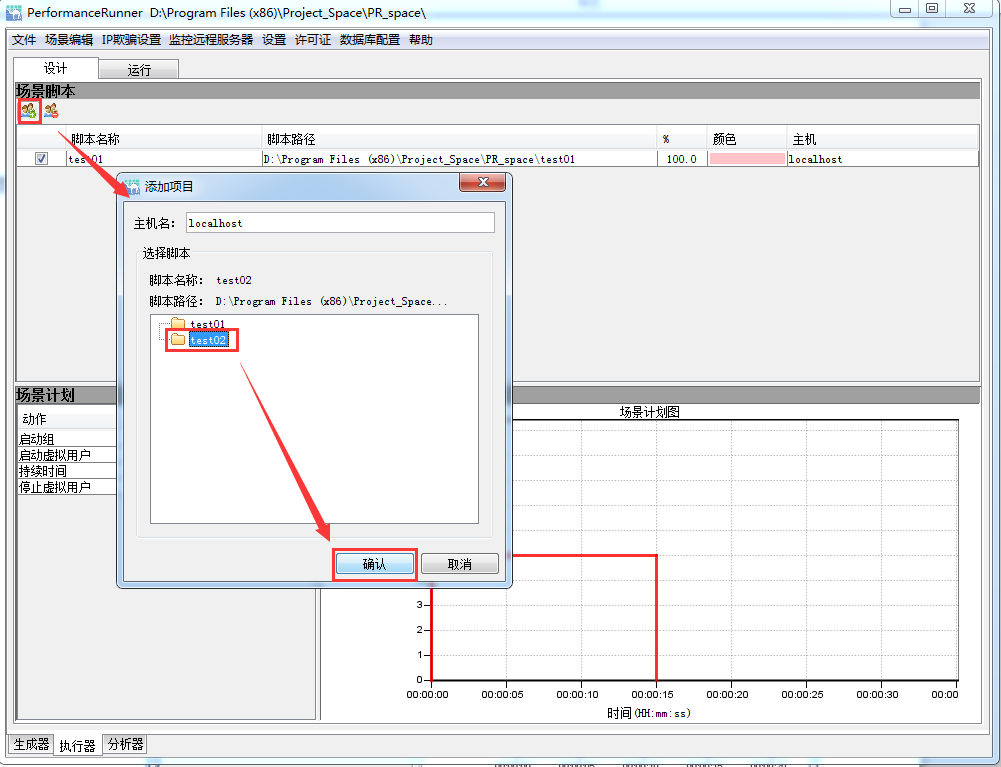The height and width of the screenshot is (767, 1001).
Task: Click the PerformanceRunner app icon in the title bar
Action: coord(13,12)
